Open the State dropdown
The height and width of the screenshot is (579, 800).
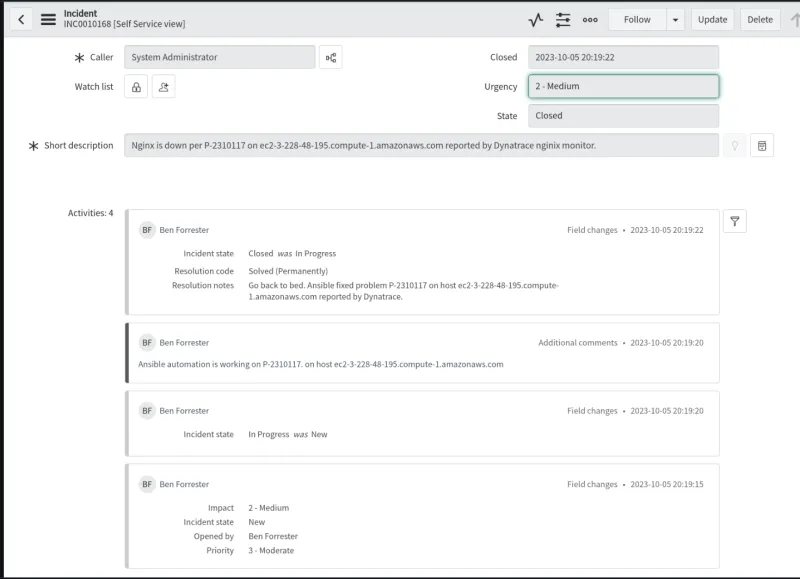pos(623,115)
